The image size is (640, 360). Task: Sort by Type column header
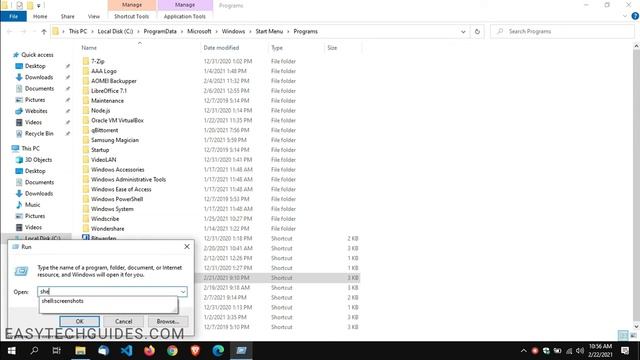pyautogui.click(x=277, y=48)
